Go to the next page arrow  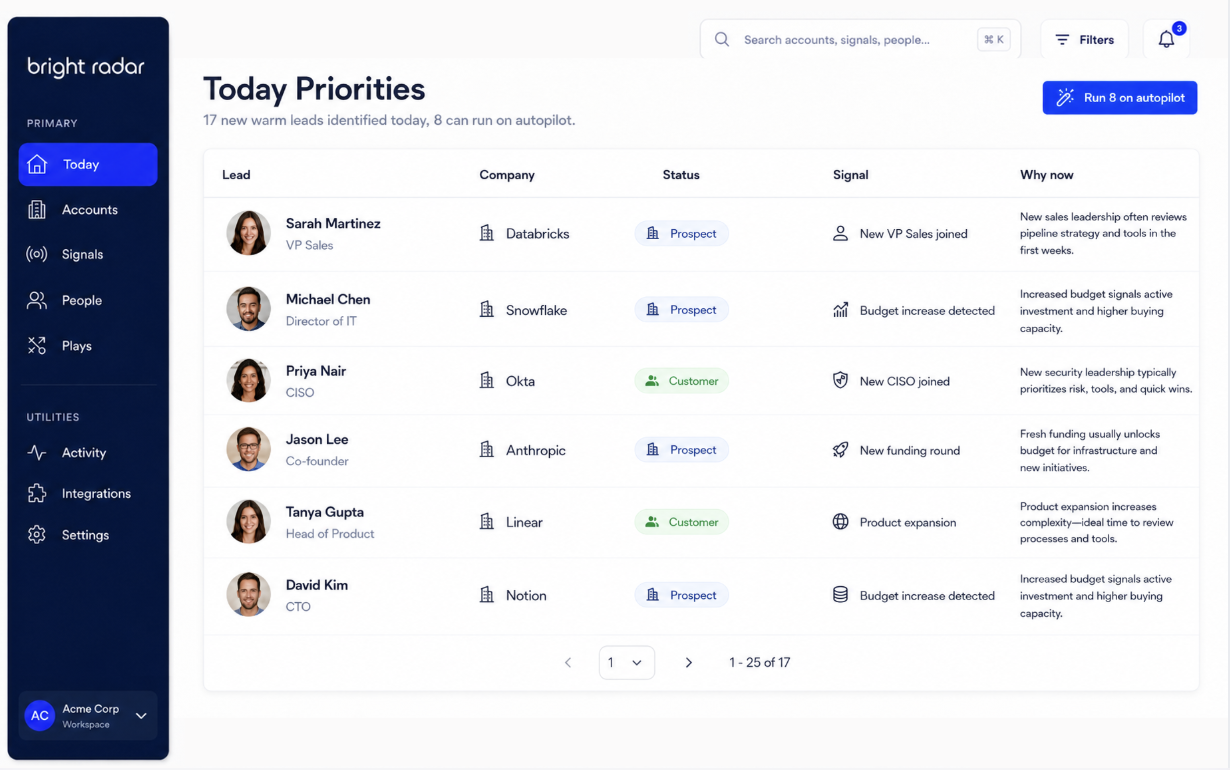point(689,662)
